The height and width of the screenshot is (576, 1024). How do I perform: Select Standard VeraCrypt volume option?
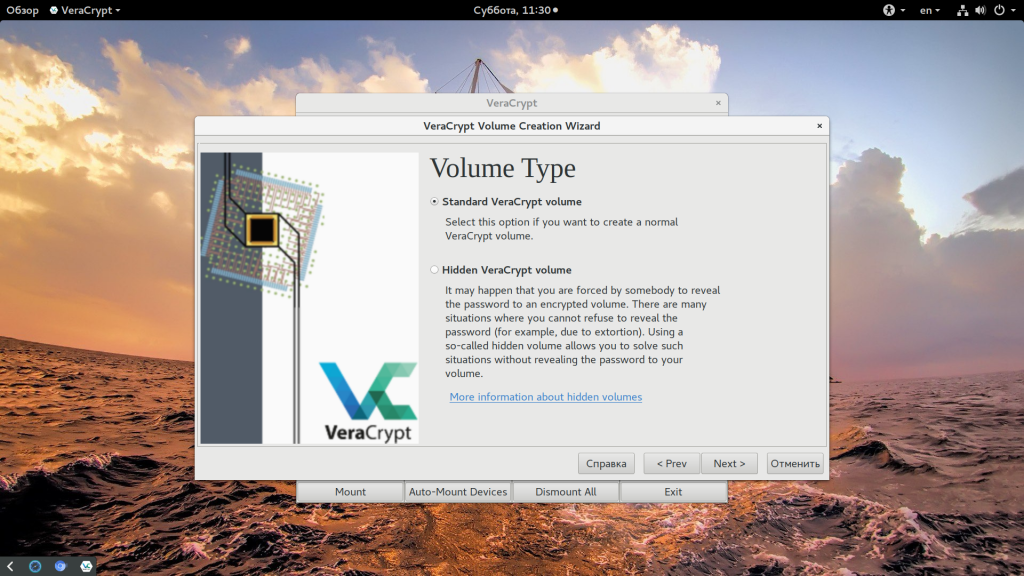(434, 202)
